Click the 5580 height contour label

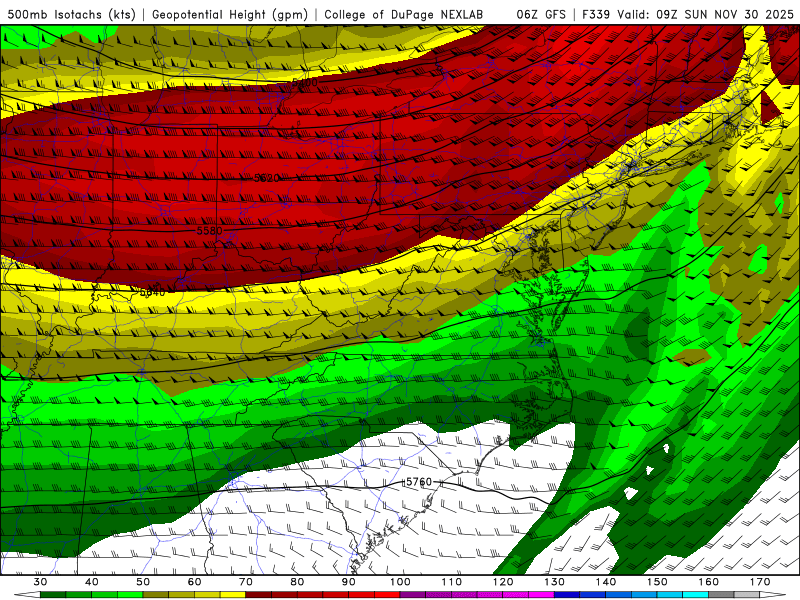[x=210, y=231]
